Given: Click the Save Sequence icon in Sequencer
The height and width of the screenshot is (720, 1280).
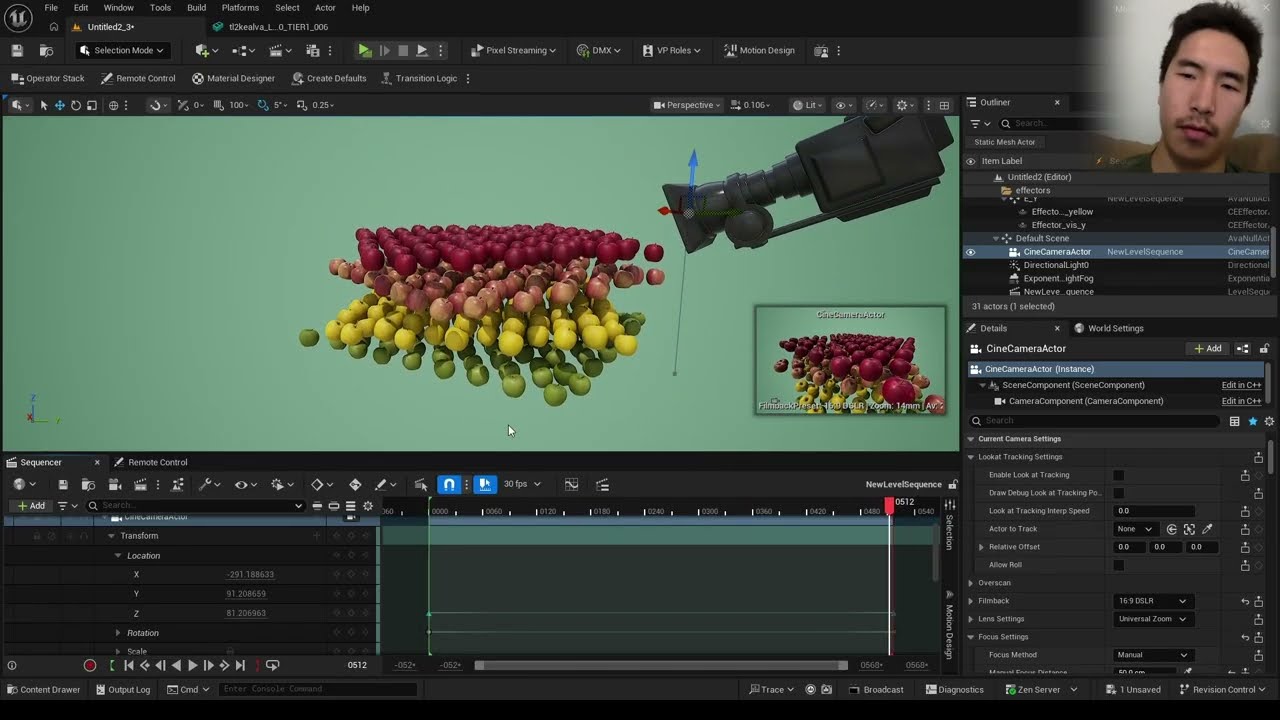Looking at the screenshot, I should point(62,484).
